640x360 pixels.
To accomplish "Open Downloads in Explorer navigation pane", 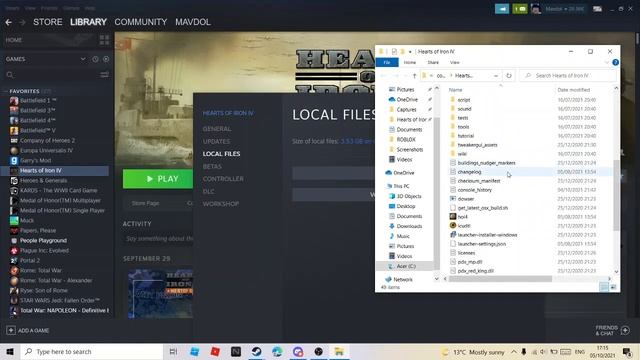I will tap(405, 226).
